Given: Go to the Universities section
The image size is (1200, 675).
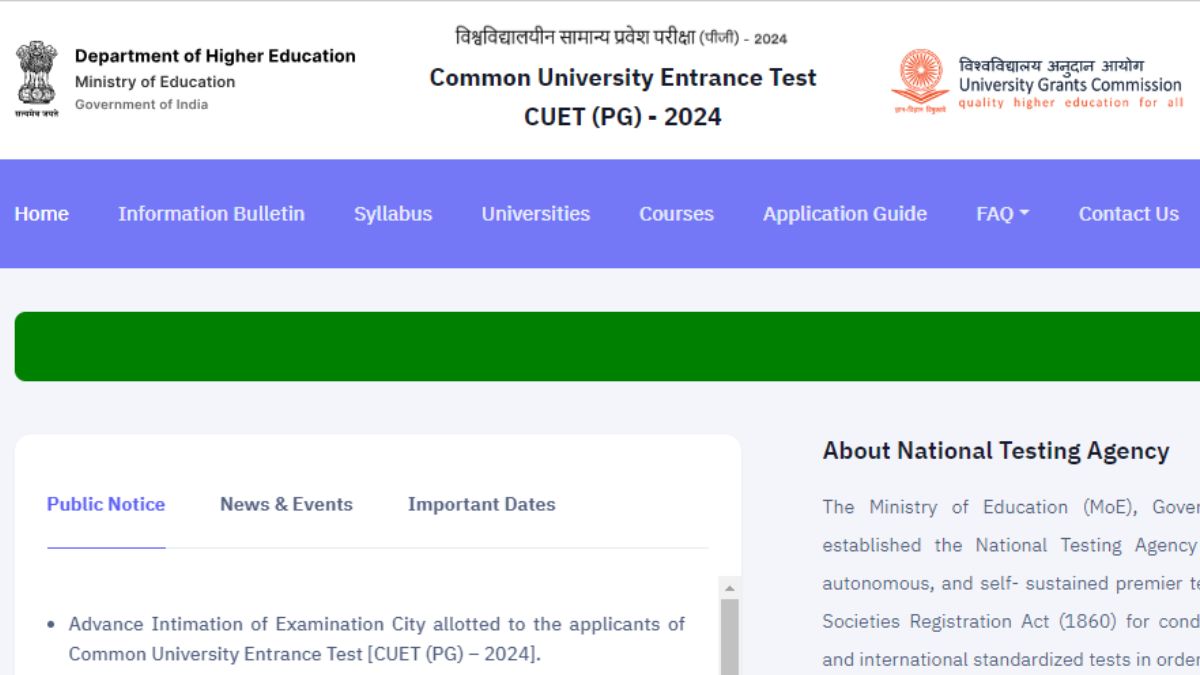Looking at the screenshot, I should click(x=536, y=213).
